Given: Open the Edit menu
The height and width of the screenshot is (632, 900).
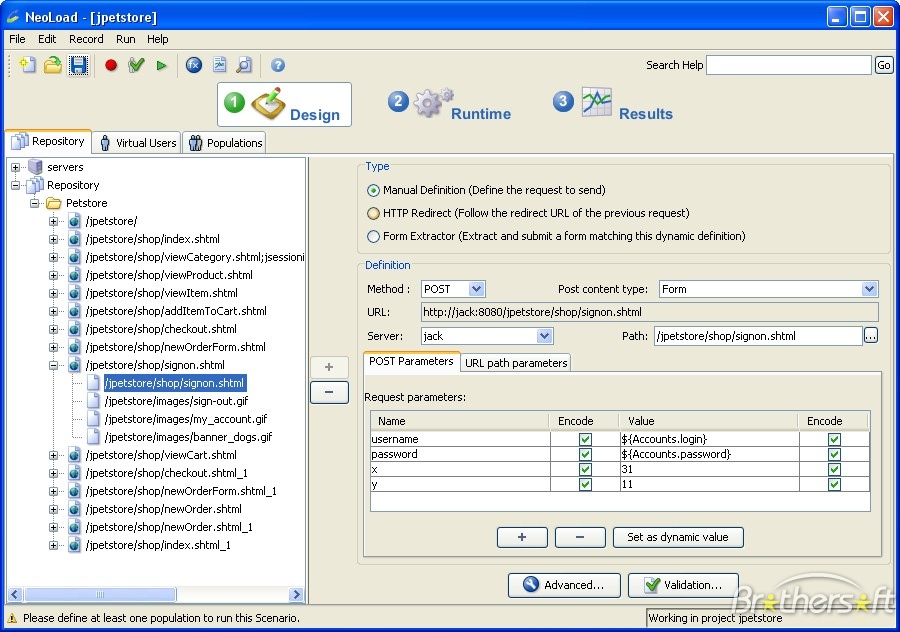Looking at the screenshot, I should click(47, 39).
